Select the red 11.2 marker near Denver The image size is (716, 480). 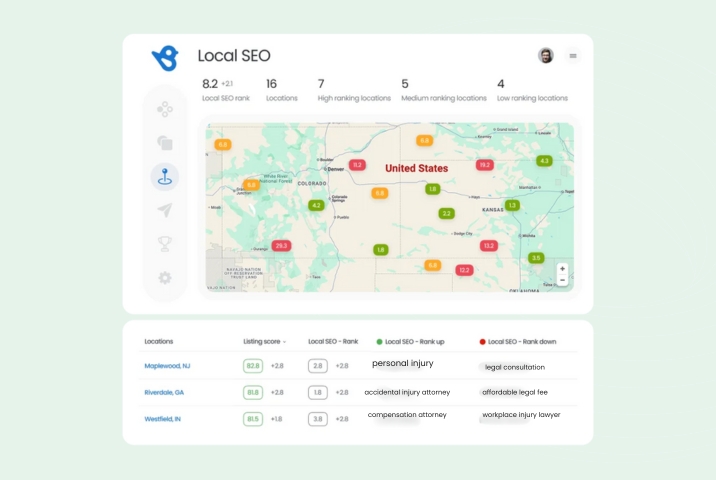pos(357,165)
